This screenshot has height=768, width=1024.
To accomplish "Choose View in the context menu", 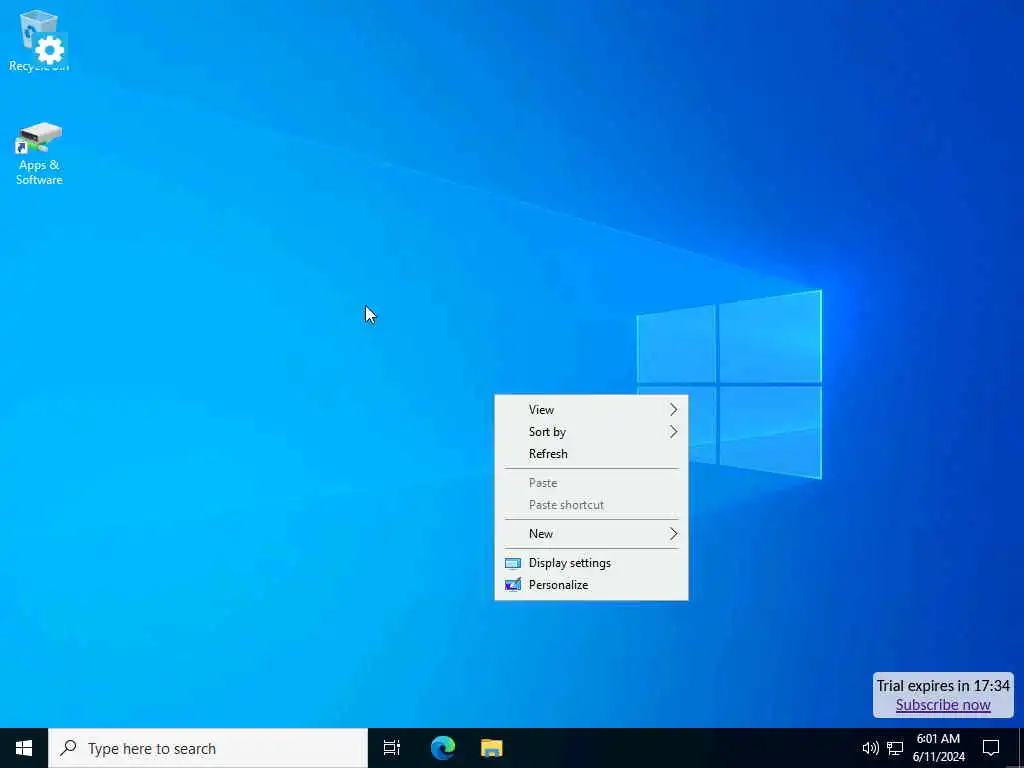I will (591, 409).
